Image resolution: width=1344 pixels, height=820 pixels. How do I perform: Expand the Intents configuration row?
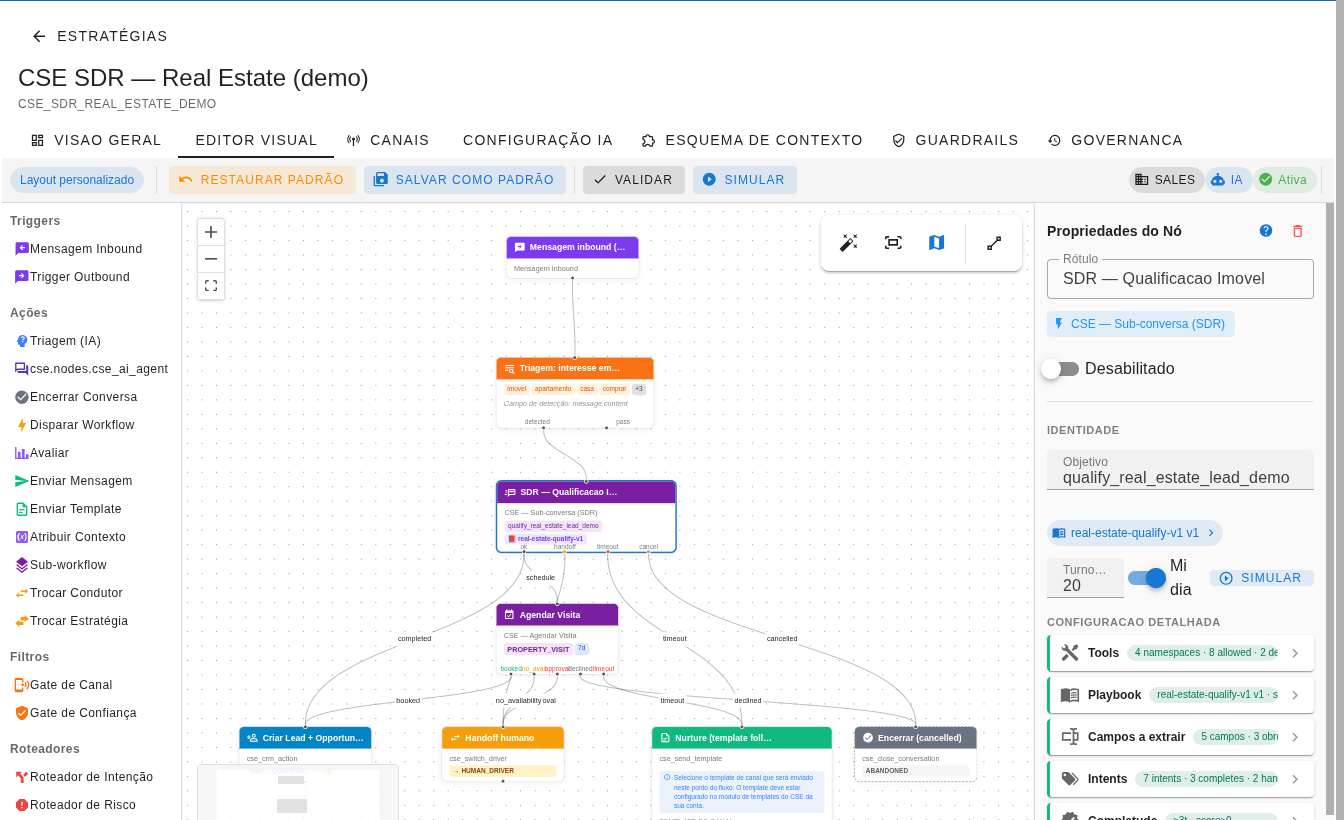[x=1181, y=779]
